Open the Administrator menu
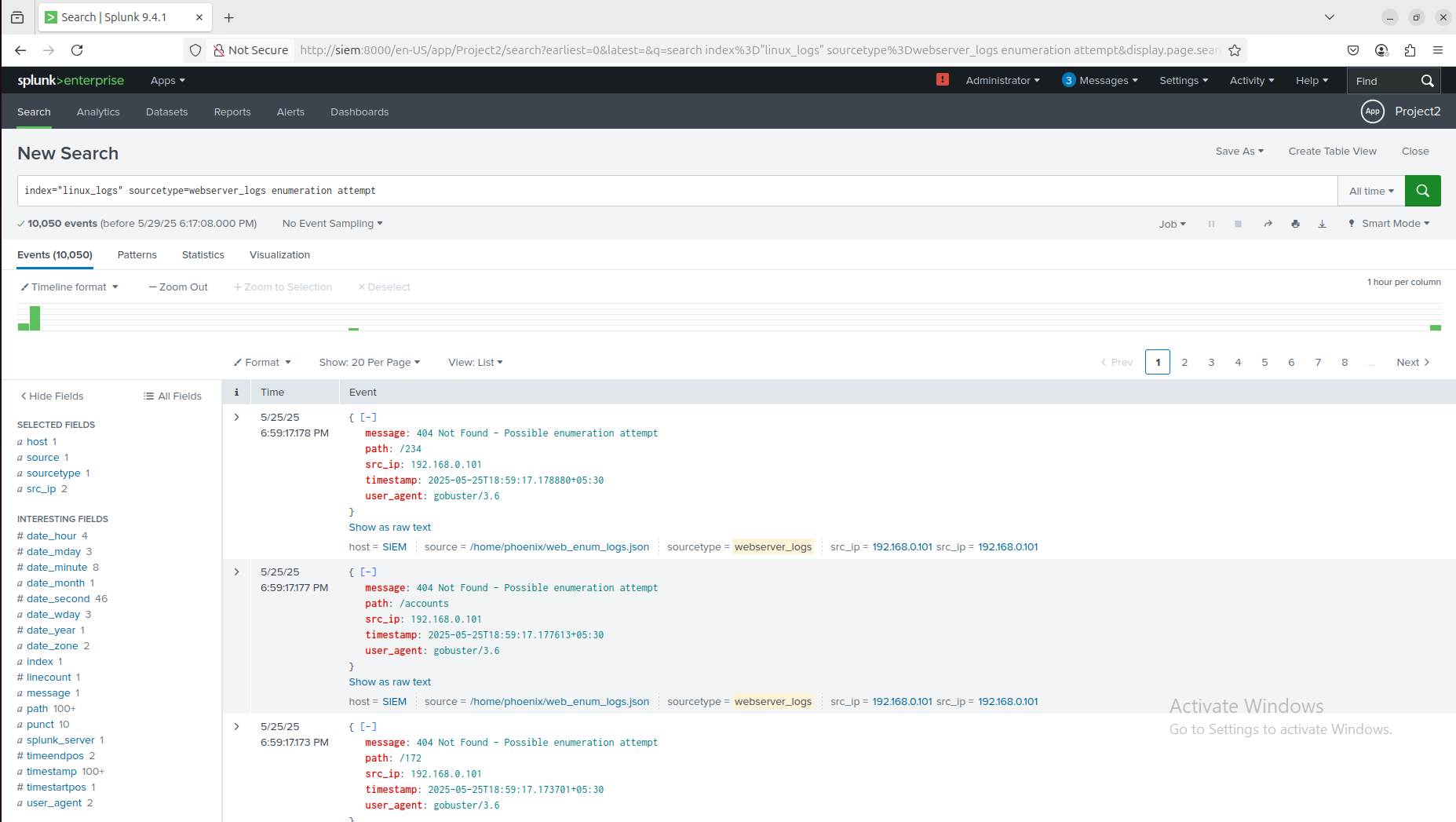The width and height of the screenshot is (1456, 822). (x=1002, y=81)
